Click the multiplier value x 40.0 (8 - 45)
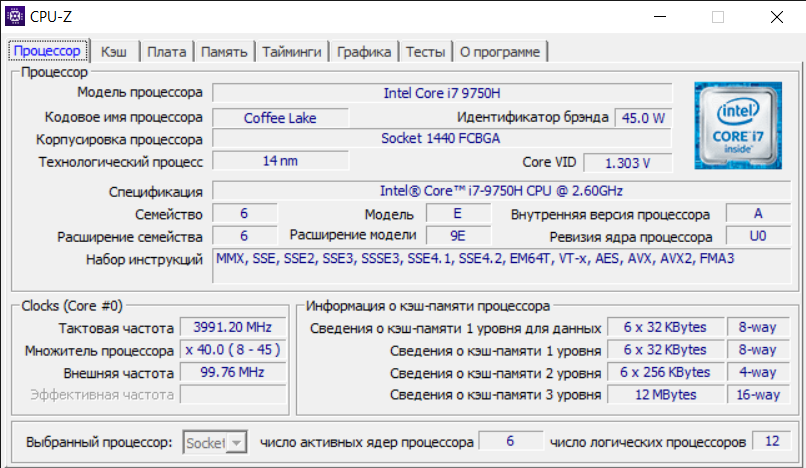 [x=233, y=350]
